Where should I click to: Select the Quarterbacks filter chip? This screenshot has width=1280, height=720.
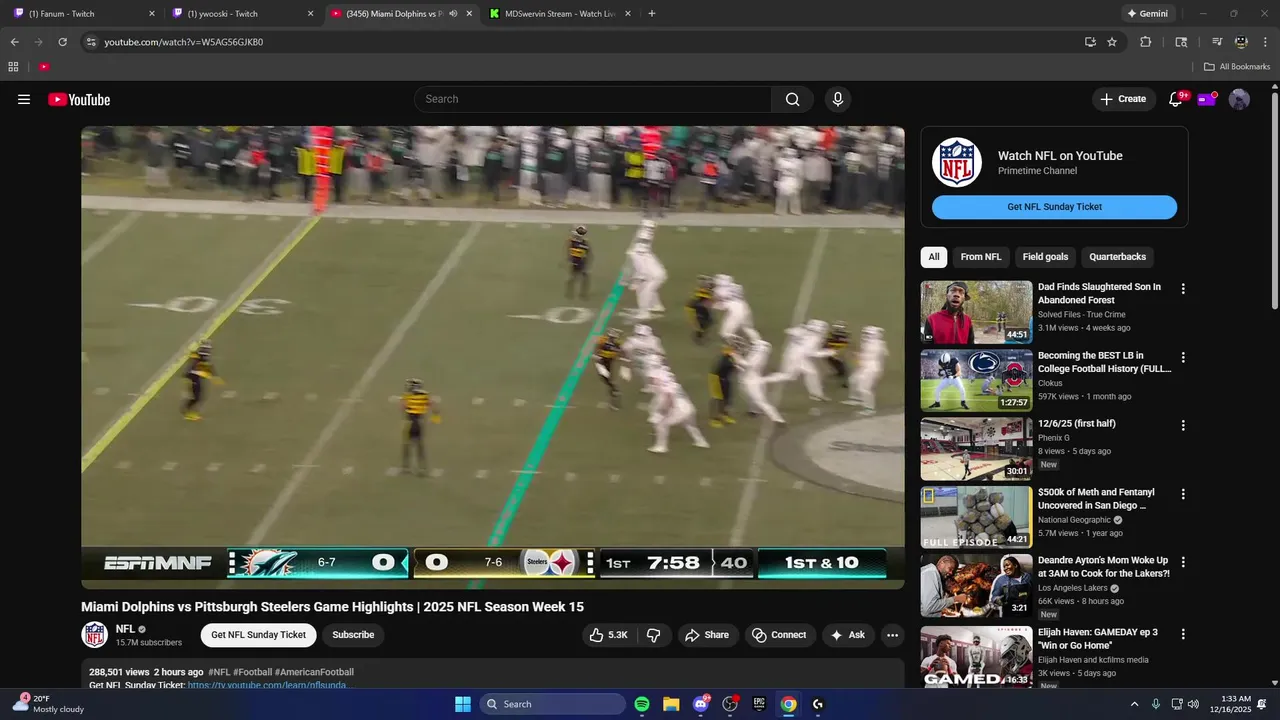1118,257
